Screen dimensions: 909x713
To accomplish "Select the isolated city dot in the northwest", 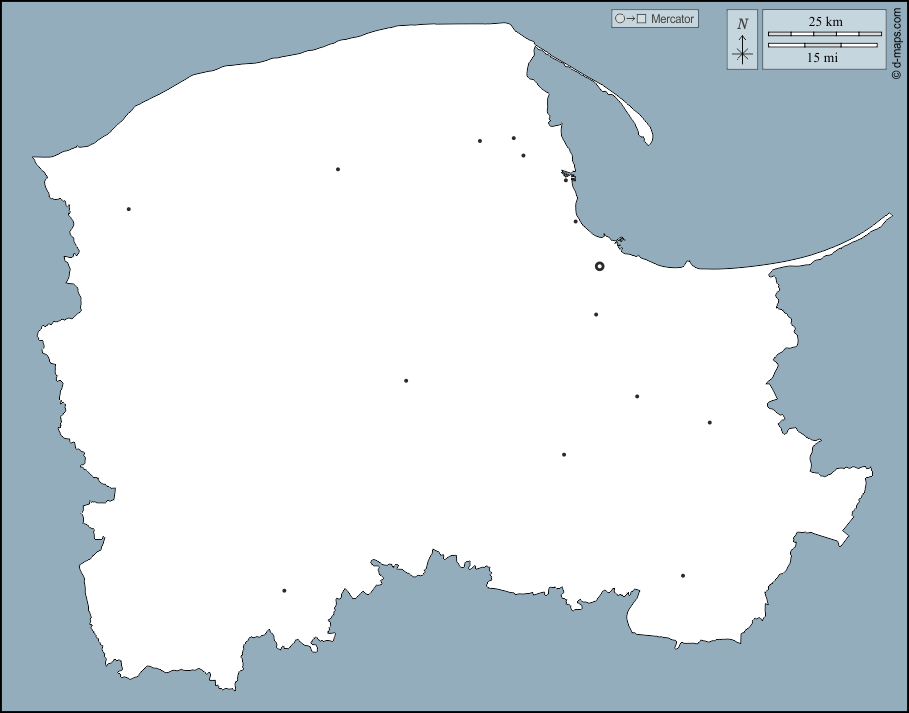I will coord(128,208).
